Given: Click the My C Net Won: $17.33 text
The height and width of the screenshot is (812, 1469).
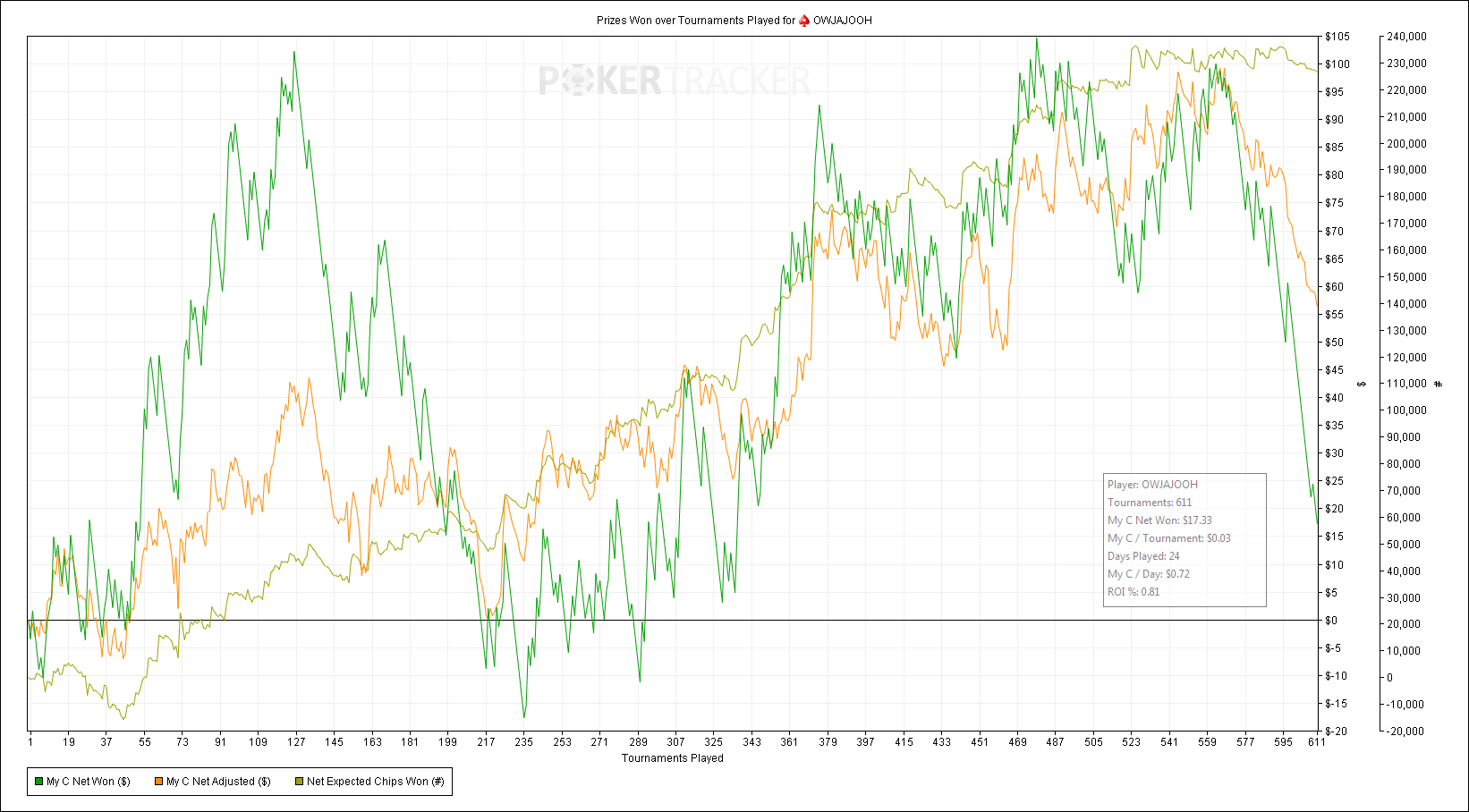Looking at the screenshot, I should pyautogui.click(x=1159, y=520).
